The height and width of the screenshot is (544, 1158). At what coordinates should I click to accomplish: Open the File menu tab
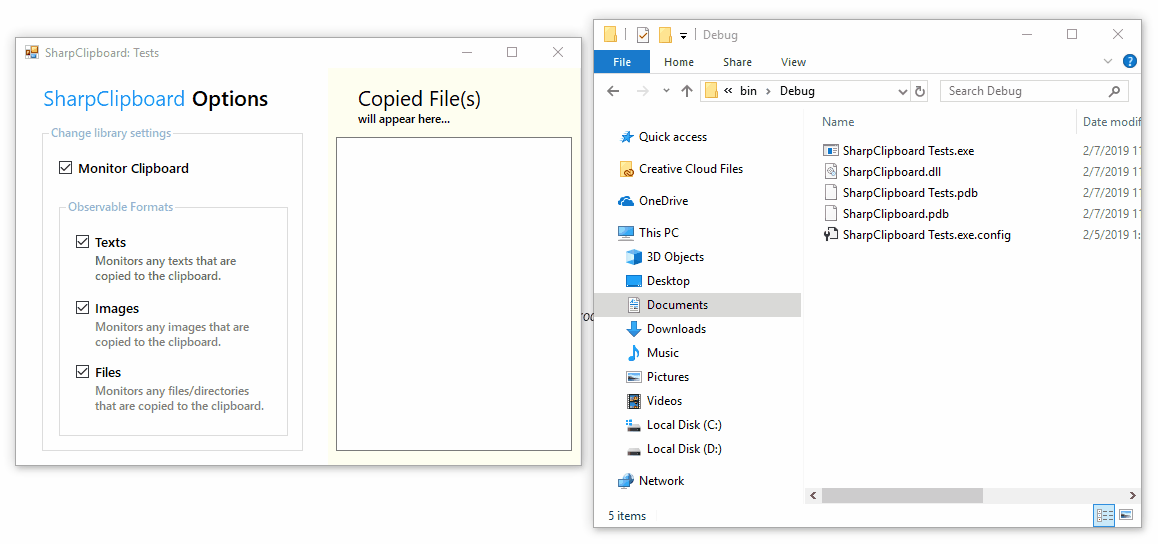pyautogui.click(x=622, y=62)
